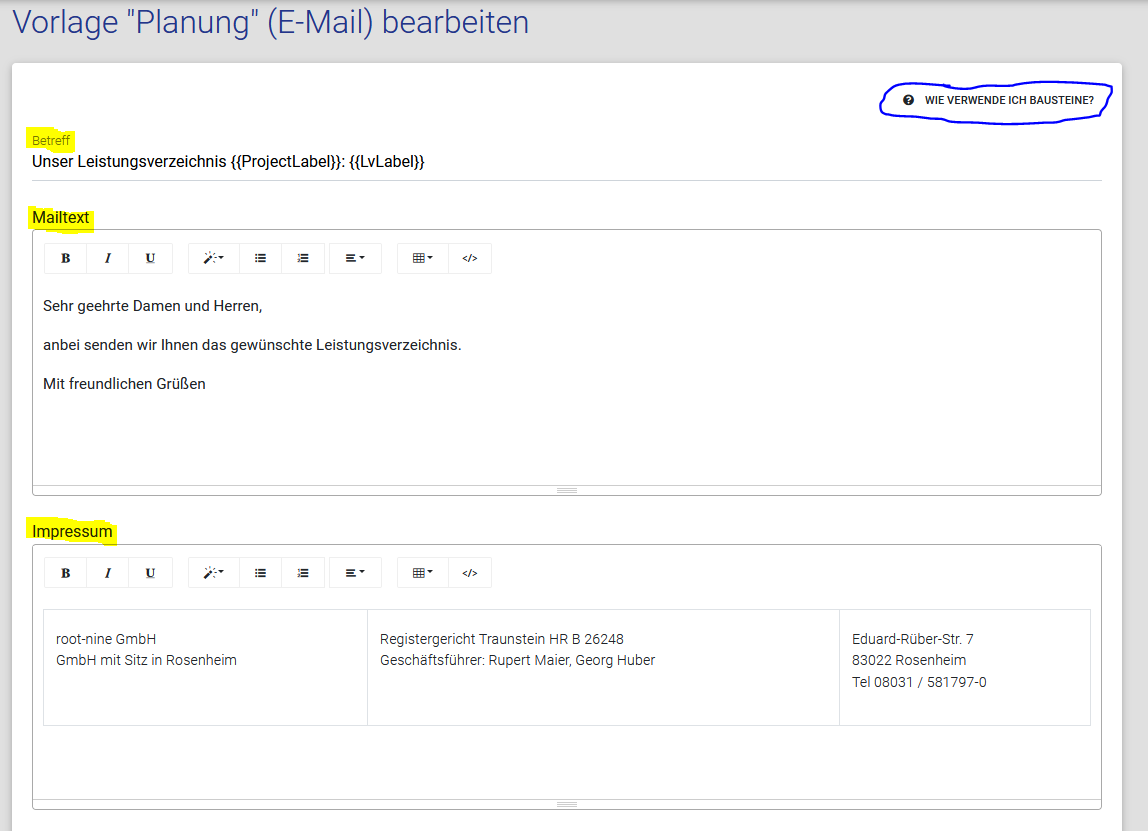This screenshot has height=831, width=1148.
Task: Toggle italic in the Impressum toolbar
Action: click(108, 573)
